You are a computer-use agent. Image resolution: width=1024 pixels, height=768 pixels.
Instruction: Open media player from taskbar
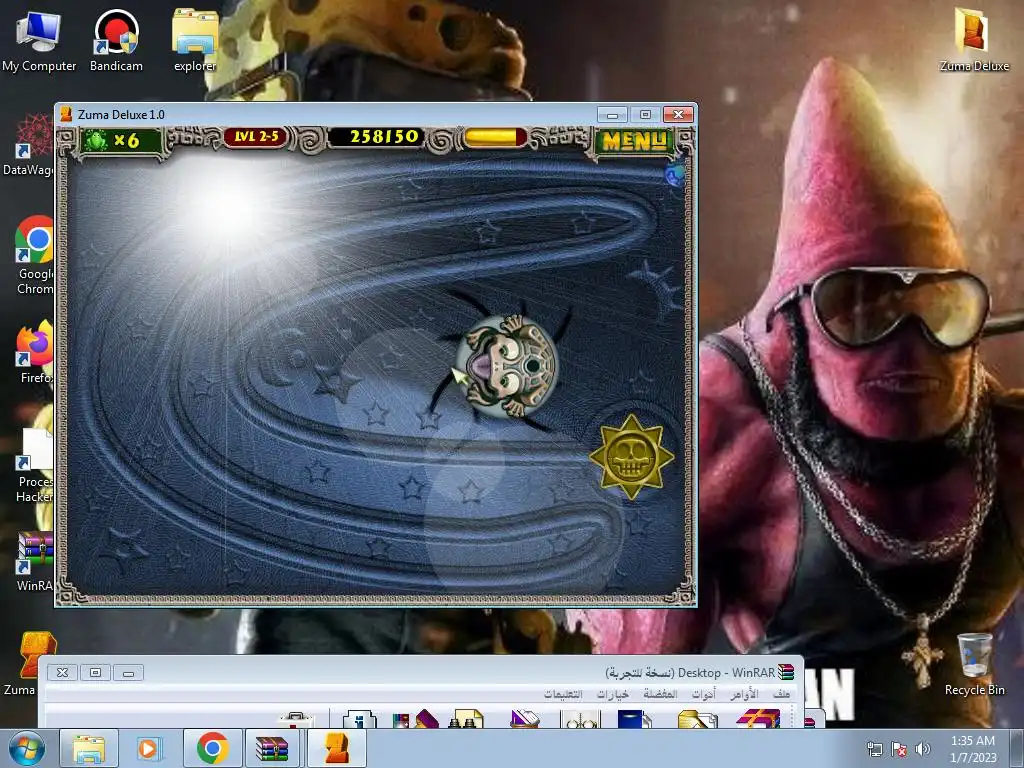149,748
